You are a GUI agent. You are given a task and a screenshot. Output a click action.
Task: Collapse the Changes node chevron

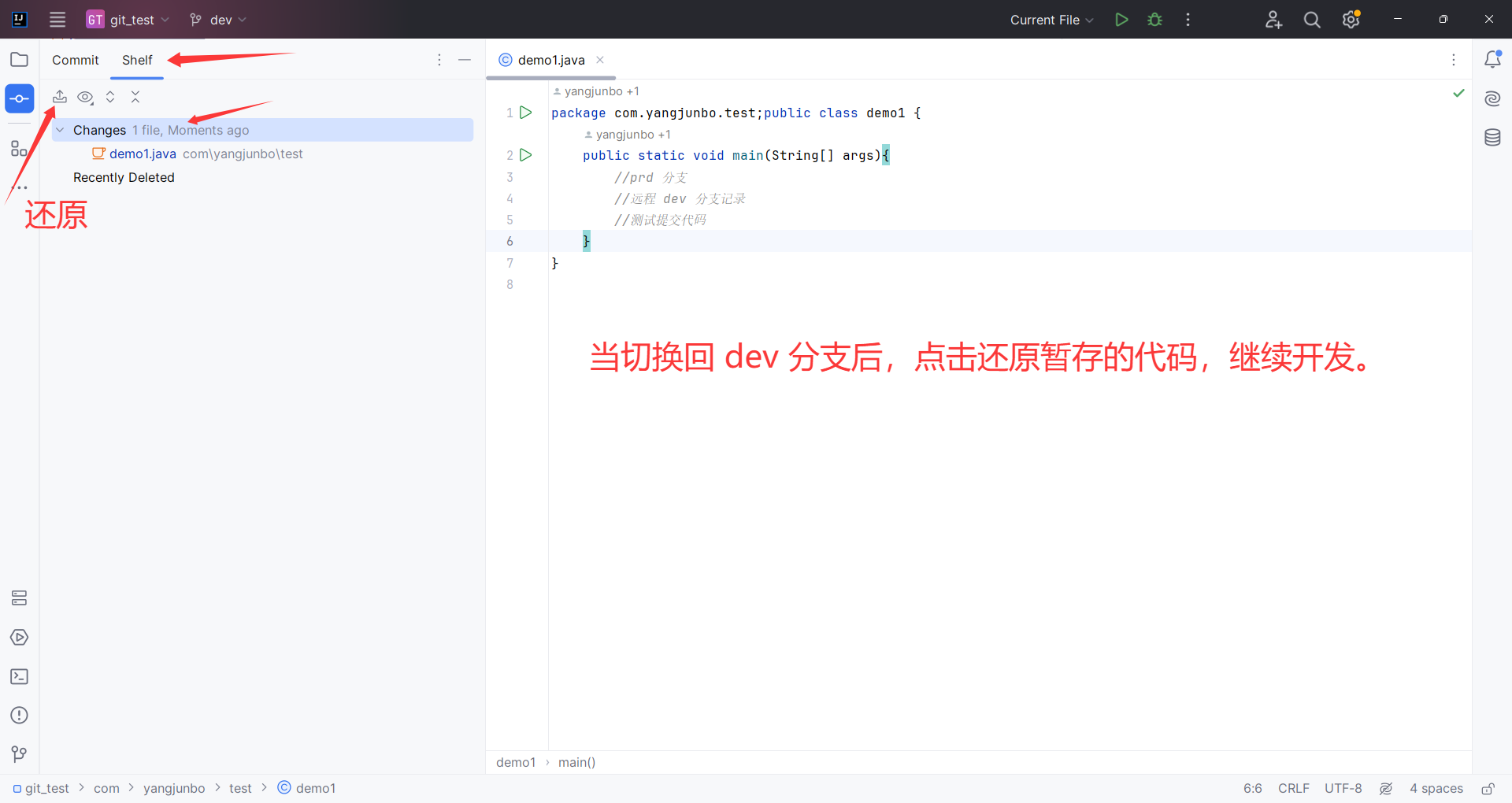coord(61,130)
